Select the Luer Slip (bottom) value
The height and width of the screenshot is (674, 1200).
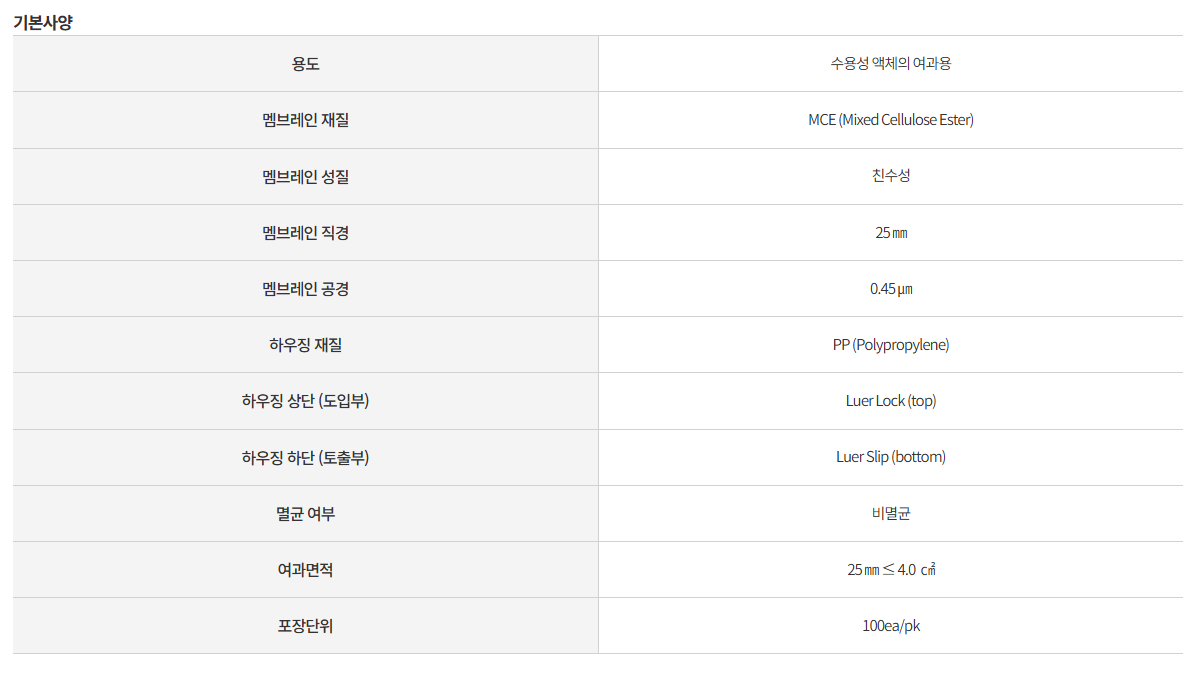891,457
